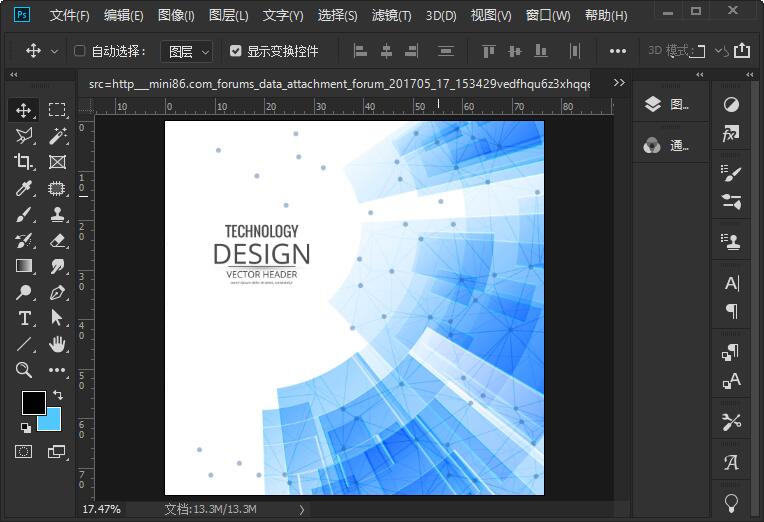The width and height of the screenshot is (764, 522).
Task: Open the Clone Source panel icon
Action: (731, 242)
